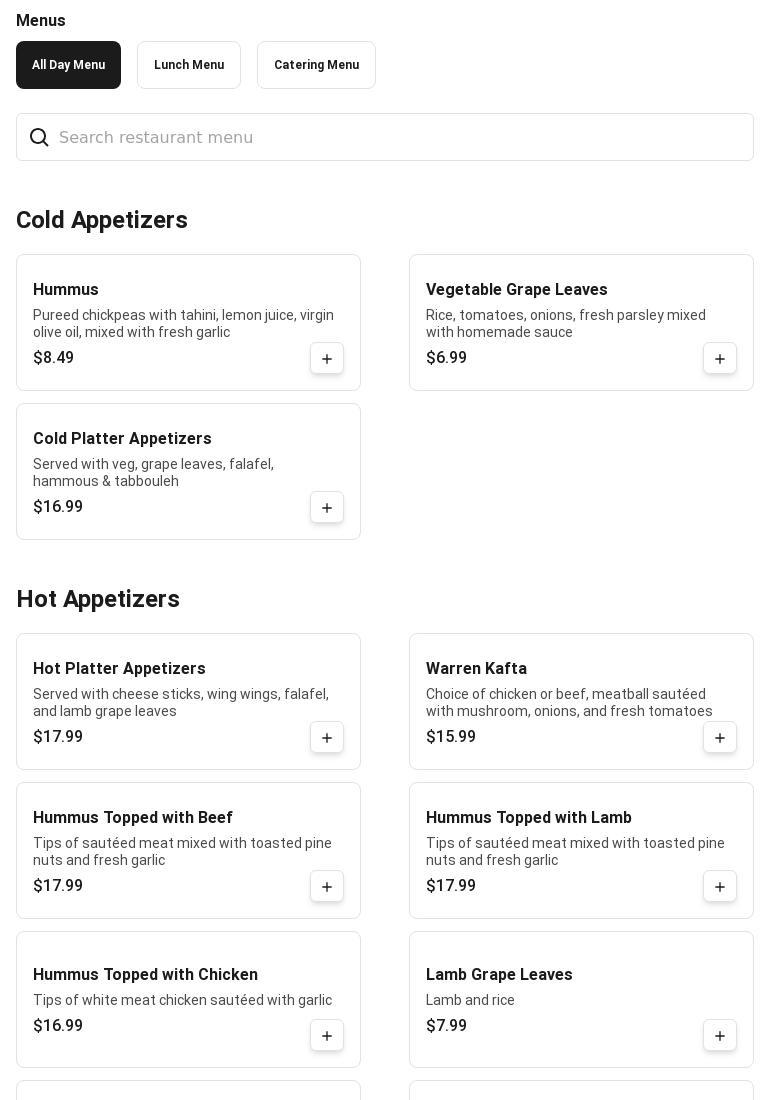
Task: Add Hummus to the order
Action: [x=327, y=359]
